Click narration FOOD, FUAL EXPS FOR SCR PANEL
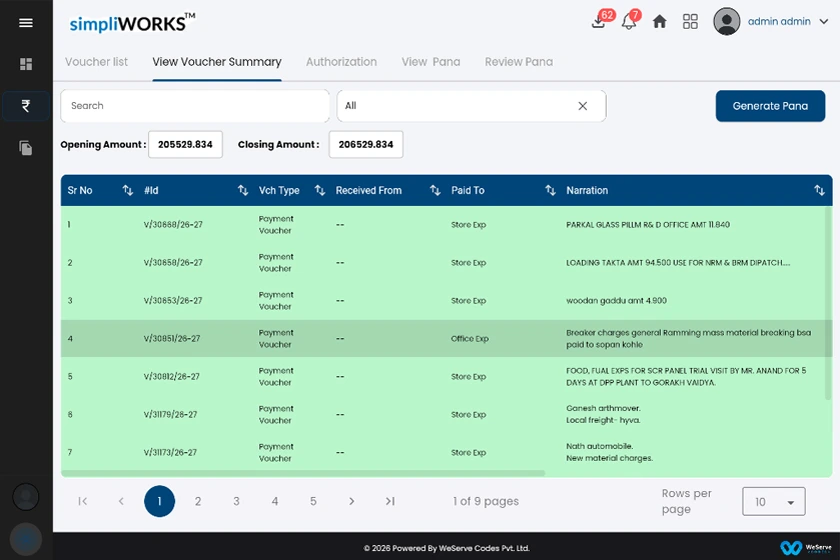The image size is (840, 560). point(686,377)
